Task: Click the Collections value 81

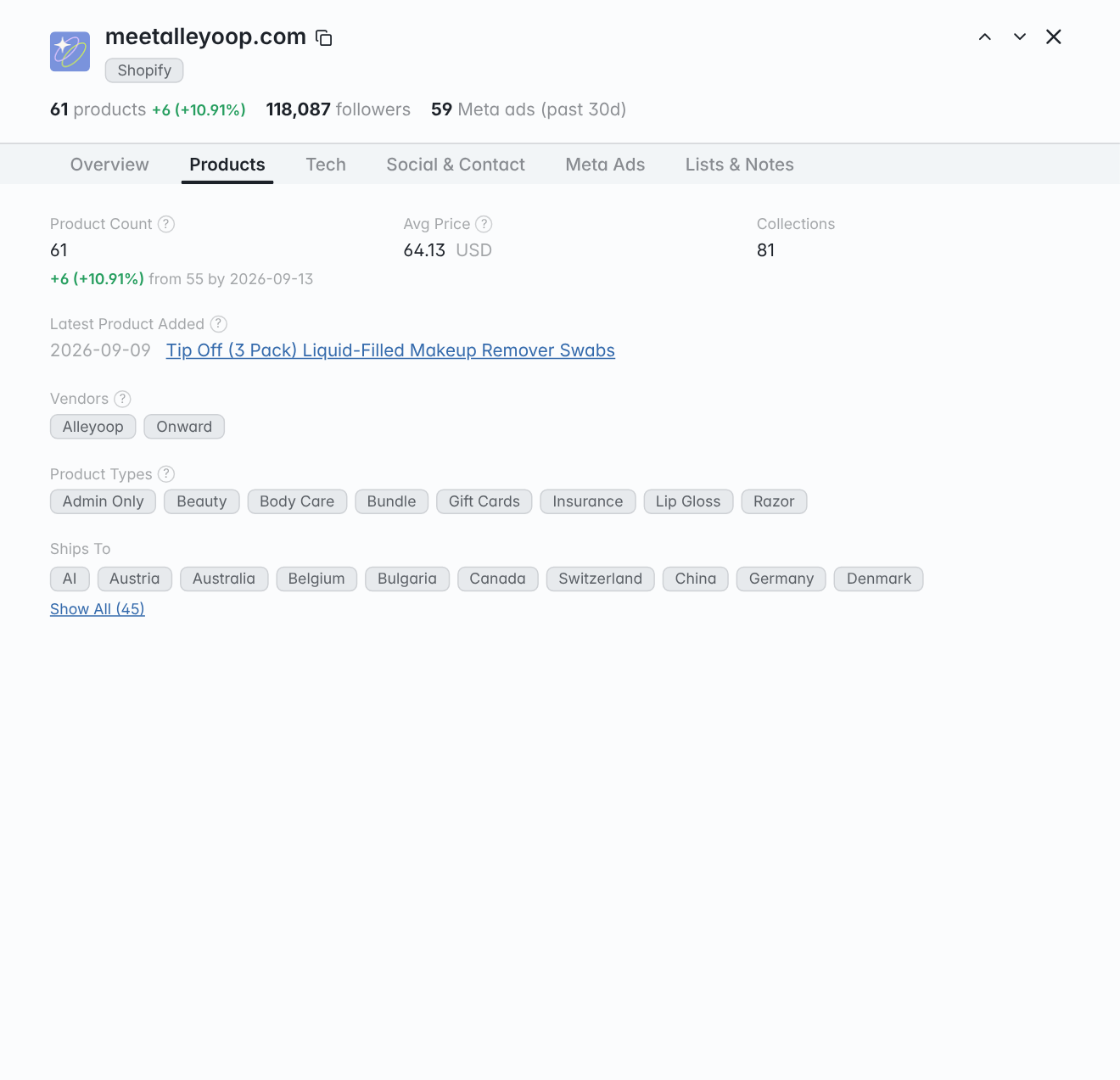Action: point(766,250)
